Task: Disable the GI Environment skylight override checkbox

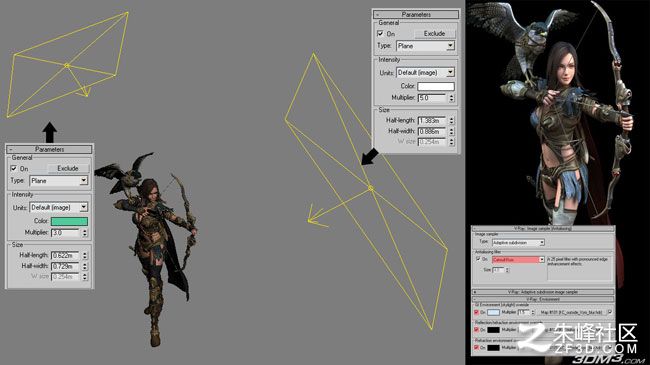Action: pos(476,312)
